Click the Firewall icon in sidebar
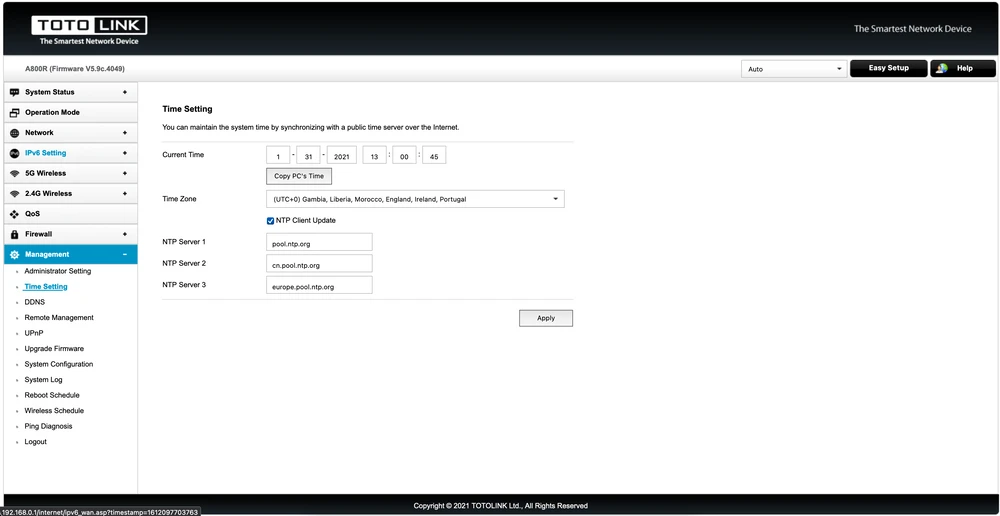The height and width of the screenshot is (516, 1000). click(x=14, y=234)
